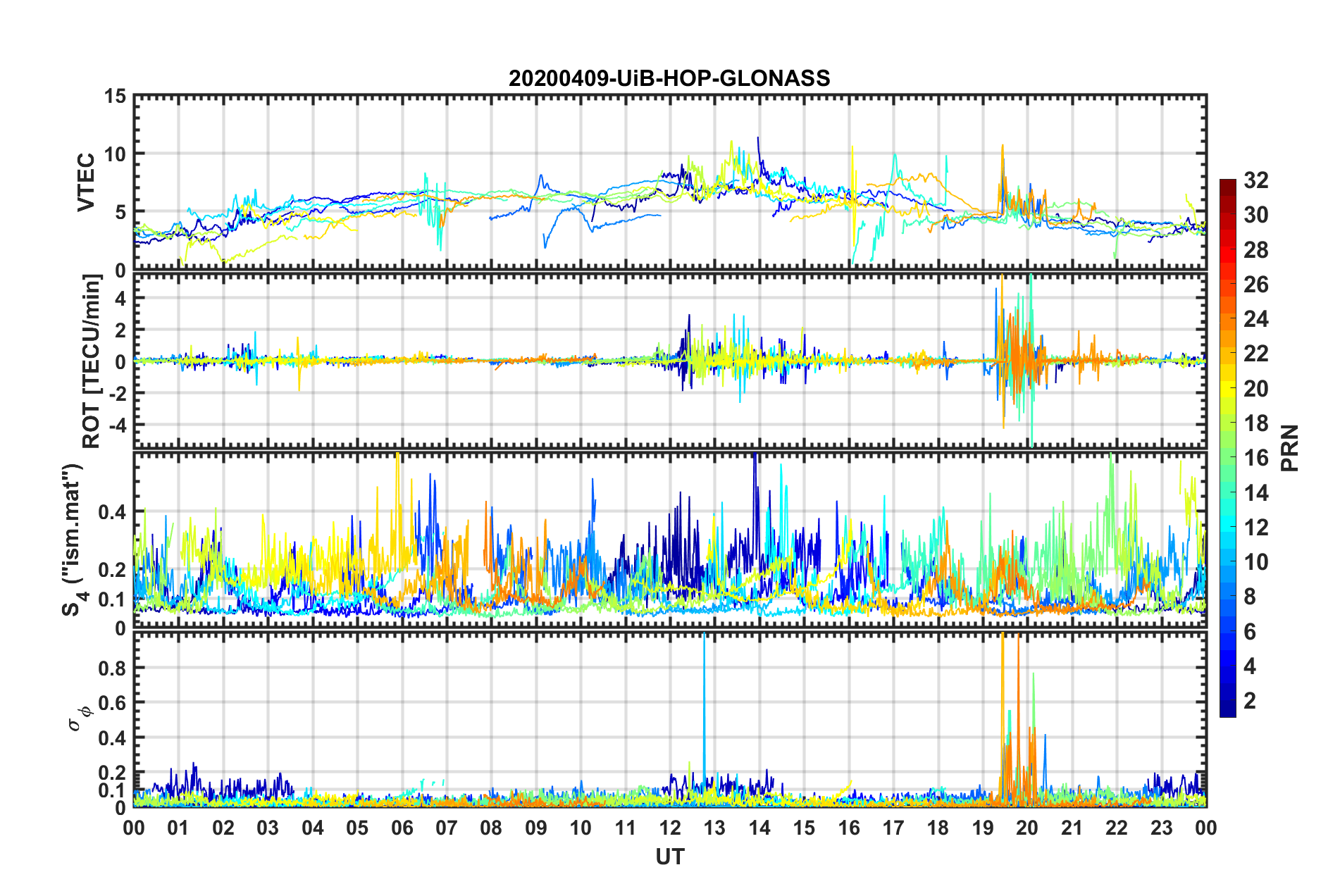This screenshot has width=1340, height=896.
Task: Click the ROT [TECU/min] axis label
Action: tap(92, 361)
